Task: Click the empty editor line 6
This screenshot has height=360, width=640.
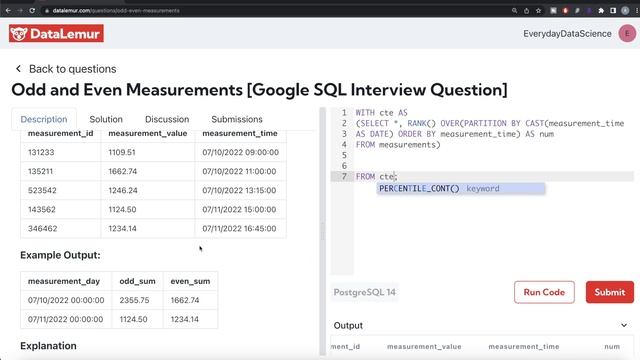Action: click(494, 166)
